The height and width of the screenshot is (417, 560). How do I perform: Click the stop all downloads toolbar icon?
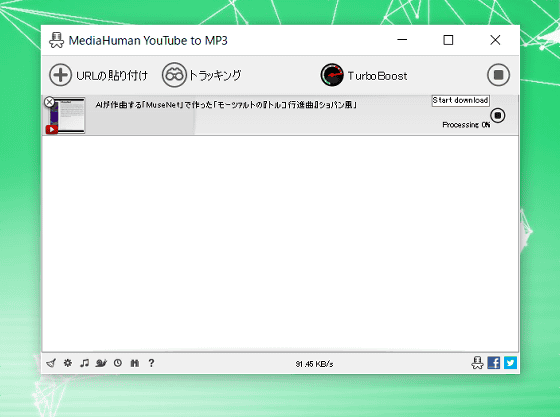tap(498, 75)
